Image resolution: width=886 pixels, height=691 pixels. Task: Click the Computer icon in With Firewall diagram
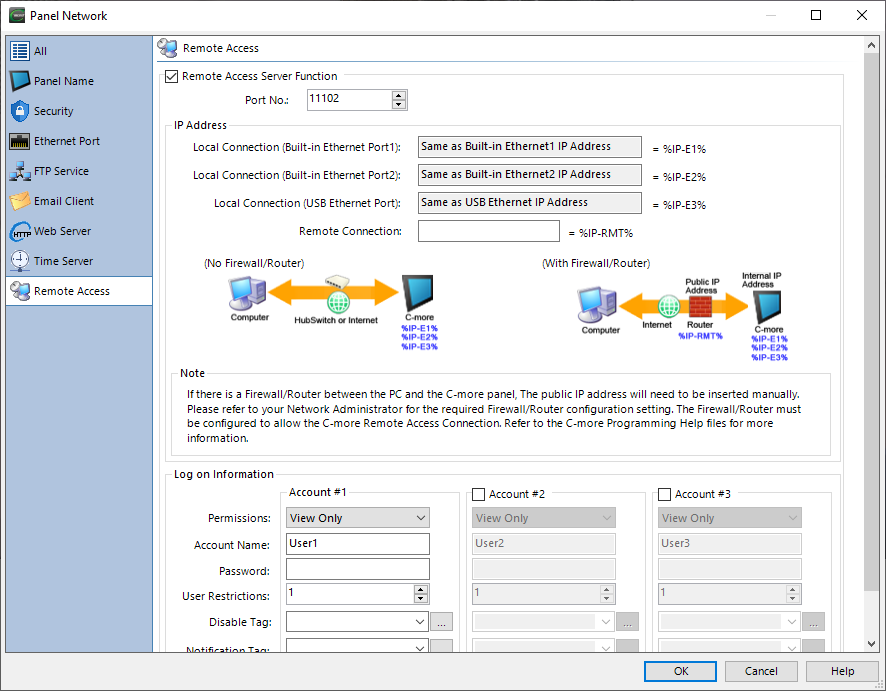[597, 305]
